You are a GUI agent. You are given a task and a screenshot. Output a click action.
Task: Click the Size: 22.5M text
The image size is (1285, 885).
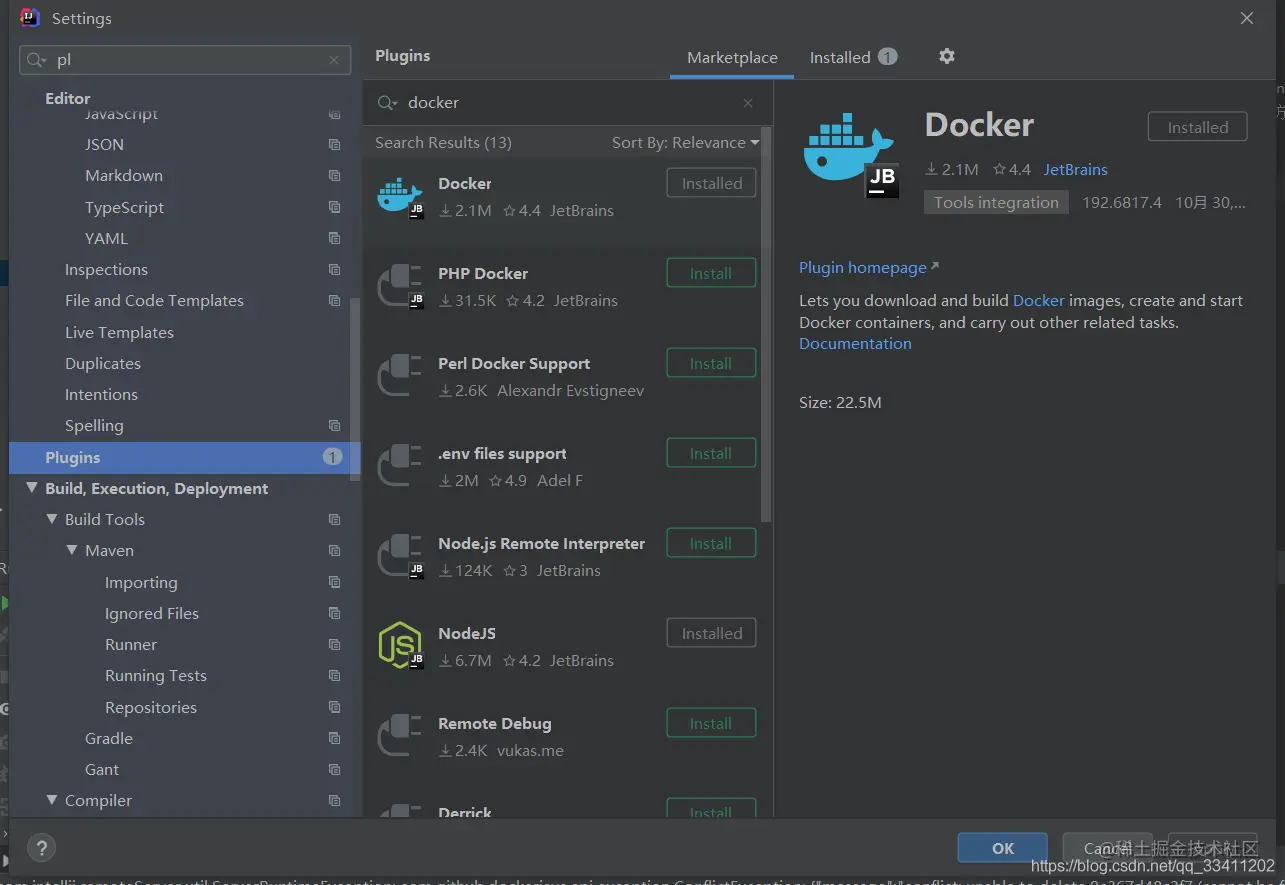tap(840, 403)
